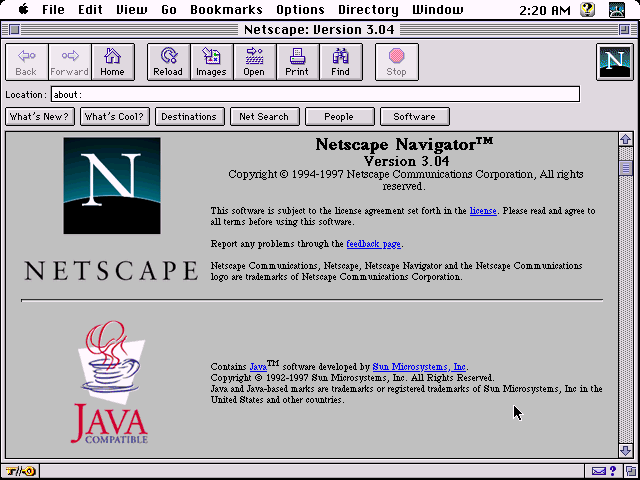Image resolution: width=640 pixels, height=480 pixels.
Task: Click the Software directory button
Action: 415,117
